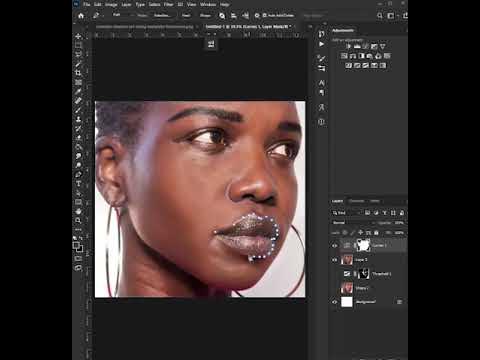Select the Threshold 1 layer mask thumbnail
Viewport: 480px width, 360px height.
pos(363,274)
